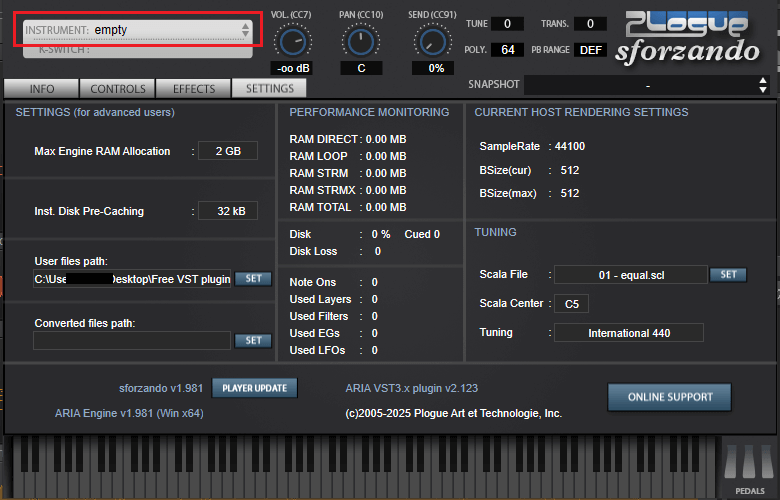This screenshot has height=500, width=780.
Task: Click the sforzando v1.981 text
Action: click(161, 388)
